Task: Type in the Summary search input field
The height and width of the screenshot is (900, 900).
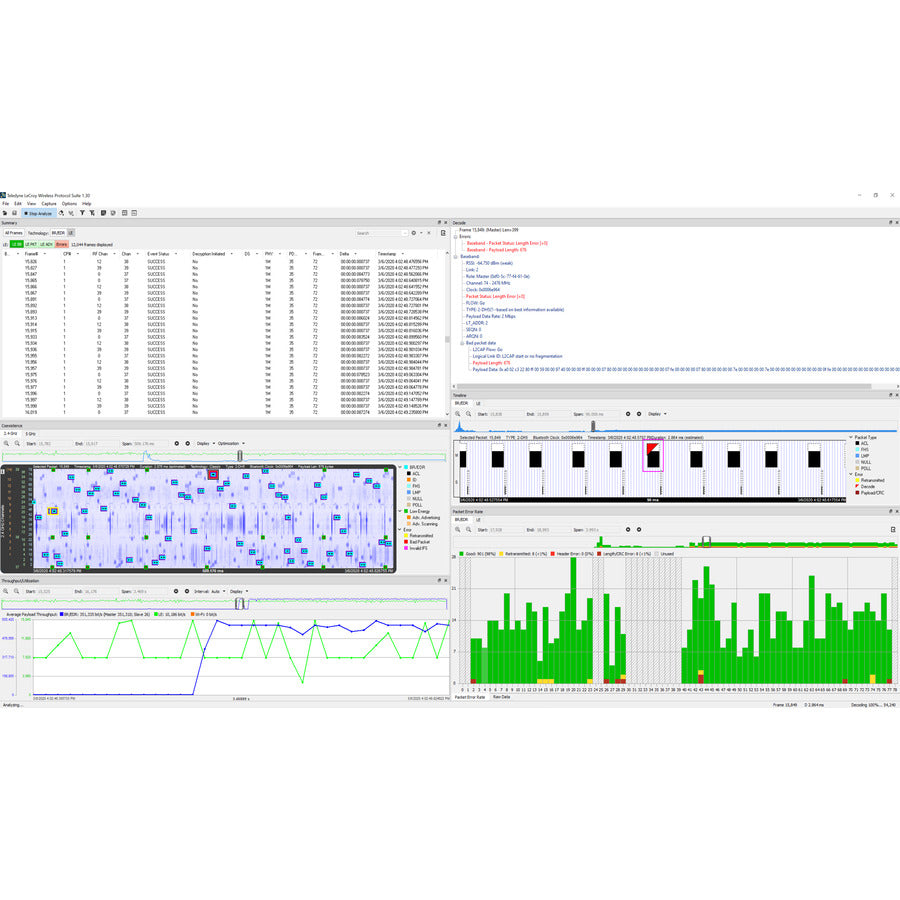Action: 380,231
